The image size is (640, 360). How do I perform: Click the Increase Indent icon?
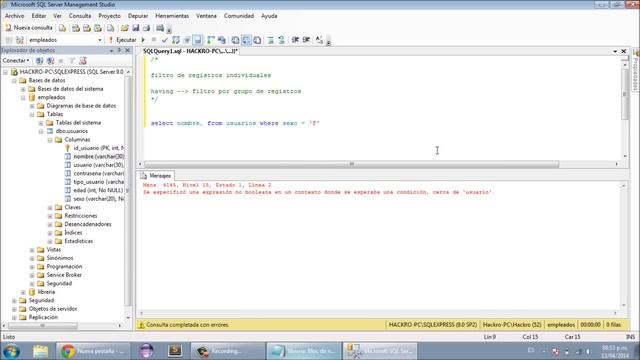[x=306, y=40]
